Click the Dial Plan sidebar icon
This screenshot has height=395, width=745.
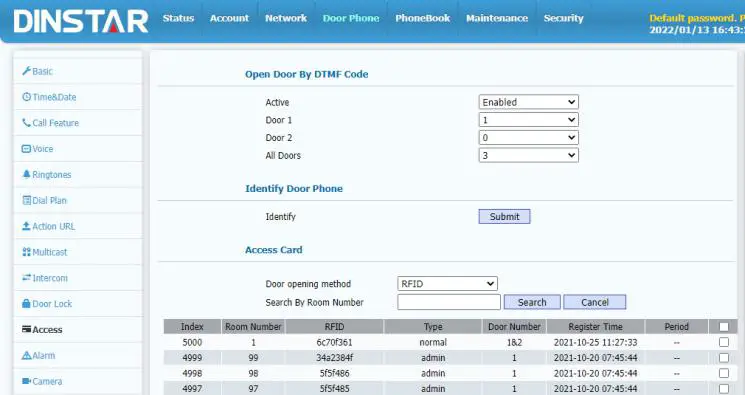27,200
